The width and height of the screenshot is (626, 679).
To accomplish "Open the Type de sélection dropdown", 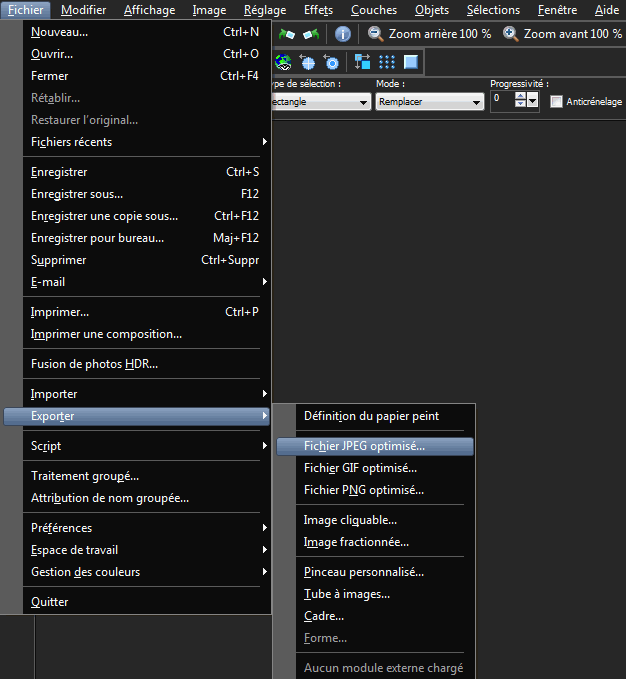I will click(320, 102).
